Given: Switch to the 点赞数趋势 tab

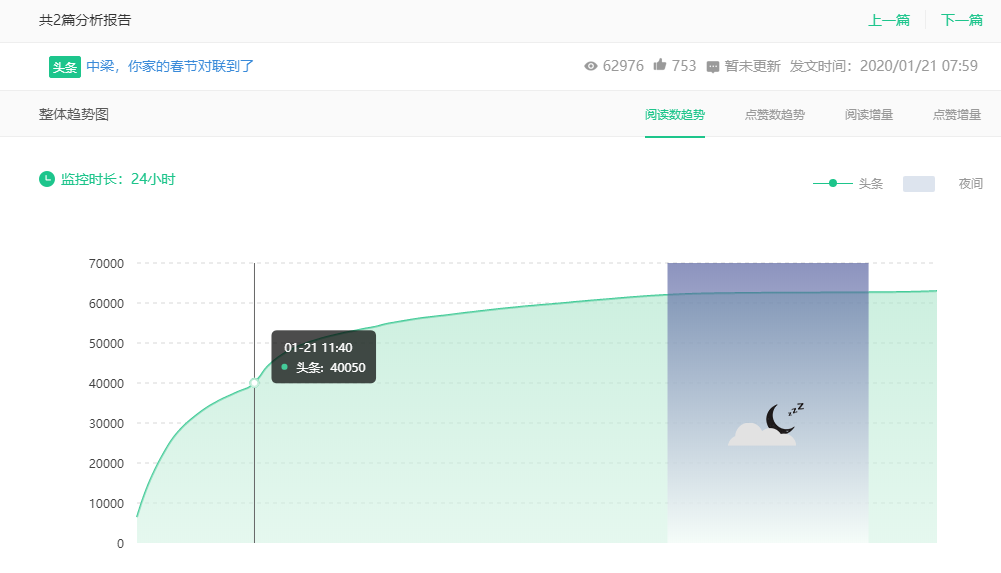Looking at the screenshot, I should [774, 115].
